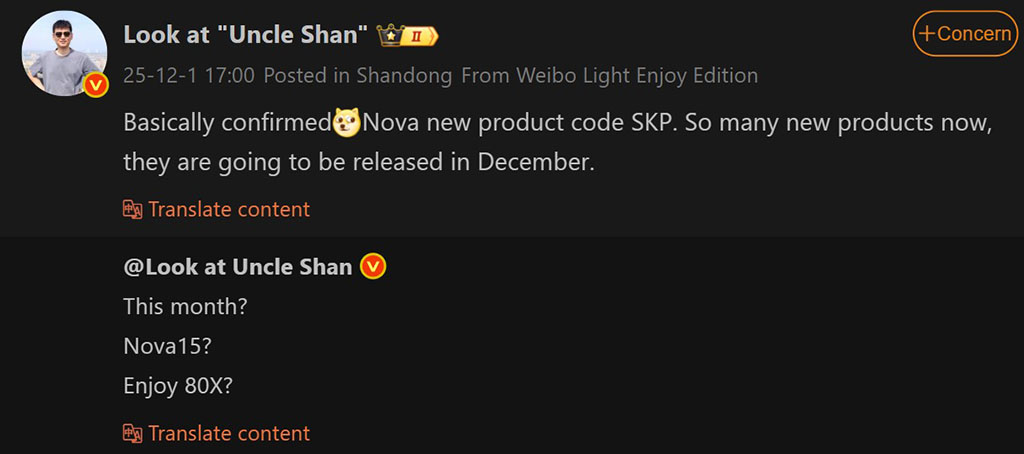The image size is (1024, 454).
Task: Open the "From Weibo Light Enjoy Edition" source
Action: 608,75
